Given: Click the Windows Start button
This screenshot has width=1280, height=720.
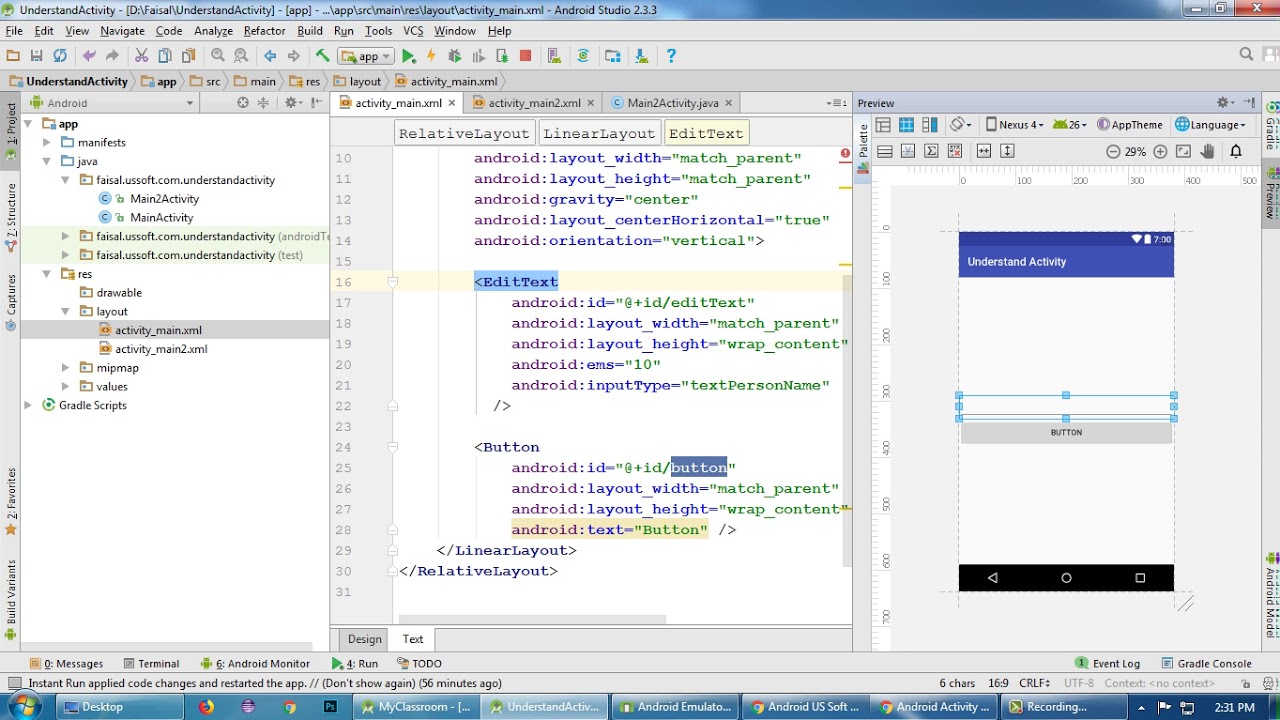Looking at the screenshot, I should click(x=23, y=706).
